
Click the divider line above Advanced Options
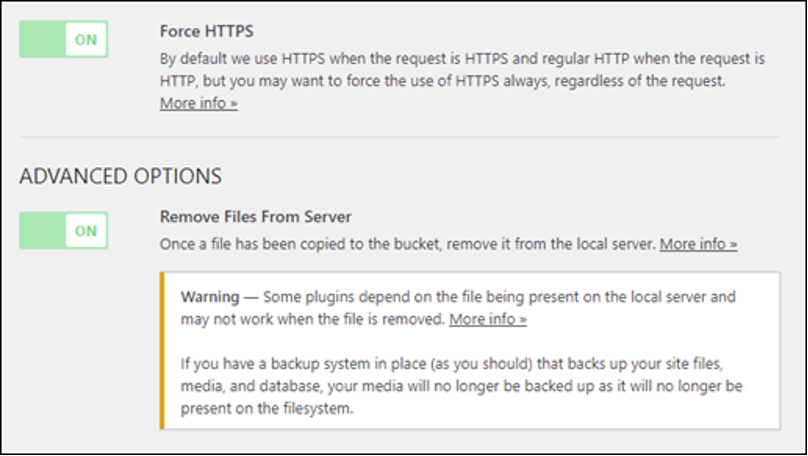400,137
